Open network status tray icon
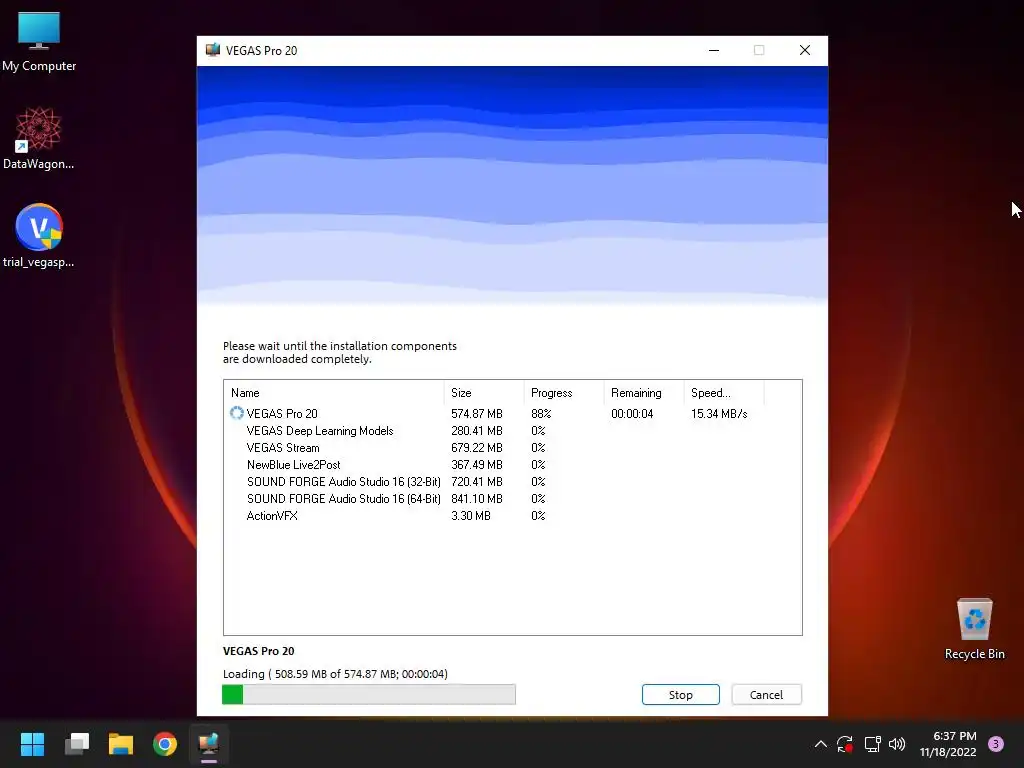Viewport: 1024px width, 768px height. pos(872,744)
